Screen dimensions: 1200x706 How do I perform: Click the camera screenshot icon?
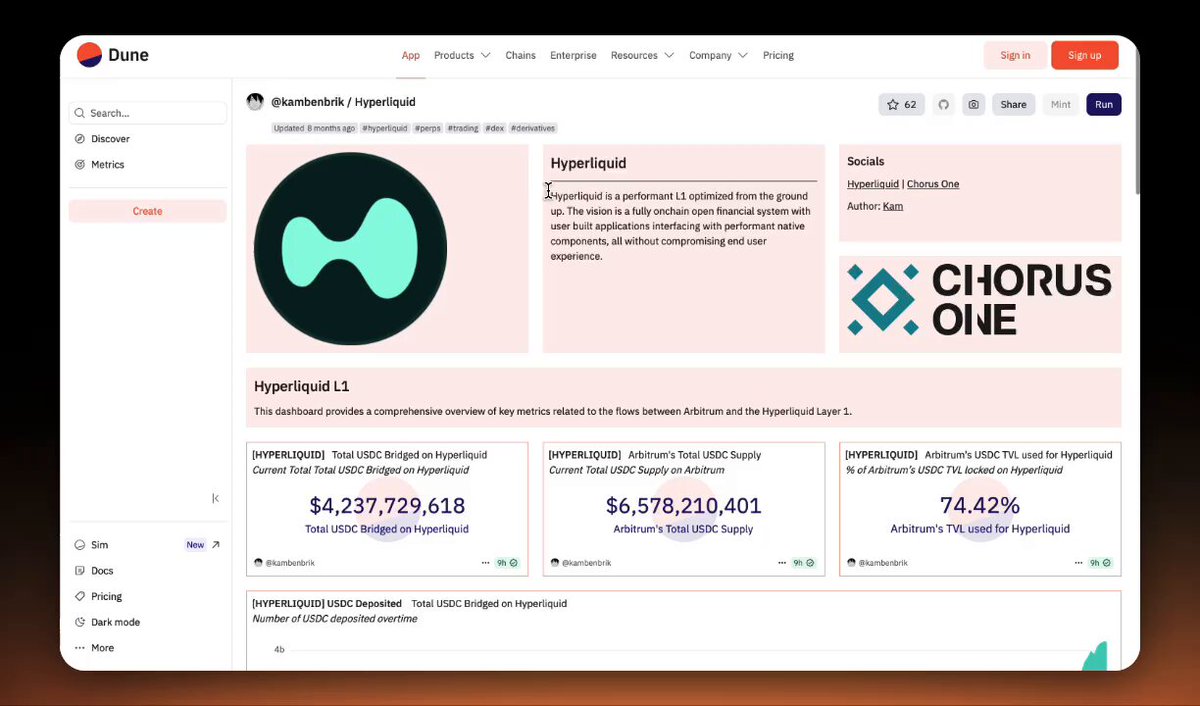(x=973, y=104)
